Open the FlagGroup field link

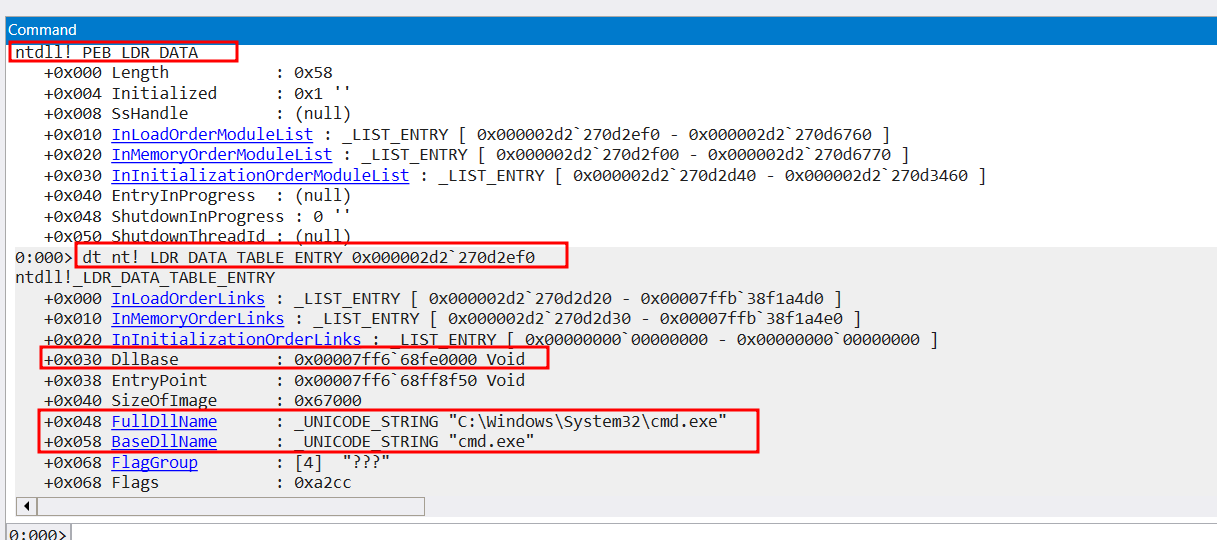154,462
